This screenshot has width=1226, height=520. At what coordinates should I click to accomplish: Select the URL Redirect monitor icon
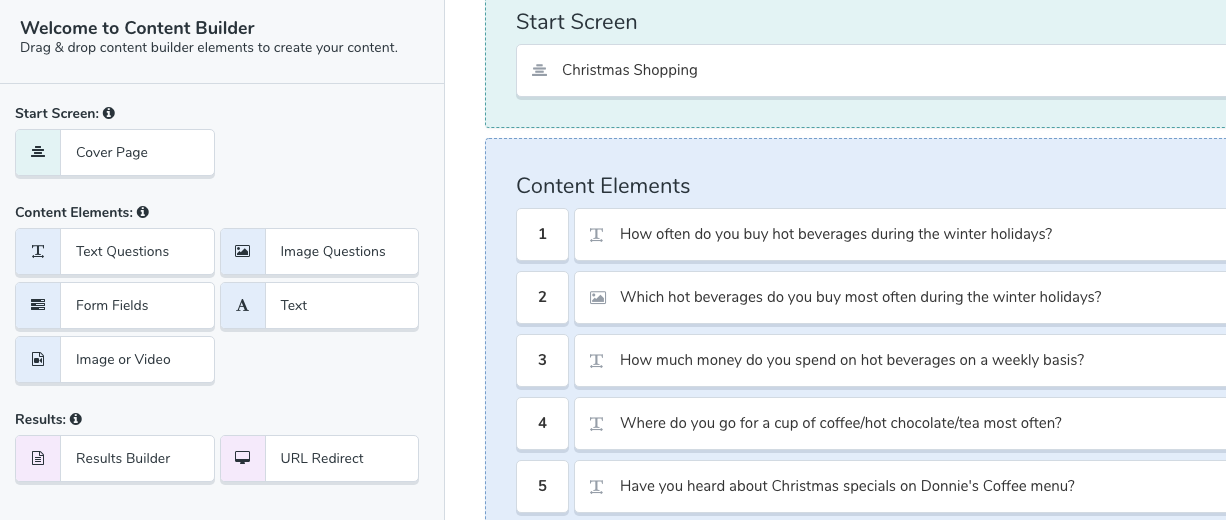(243, 458)
